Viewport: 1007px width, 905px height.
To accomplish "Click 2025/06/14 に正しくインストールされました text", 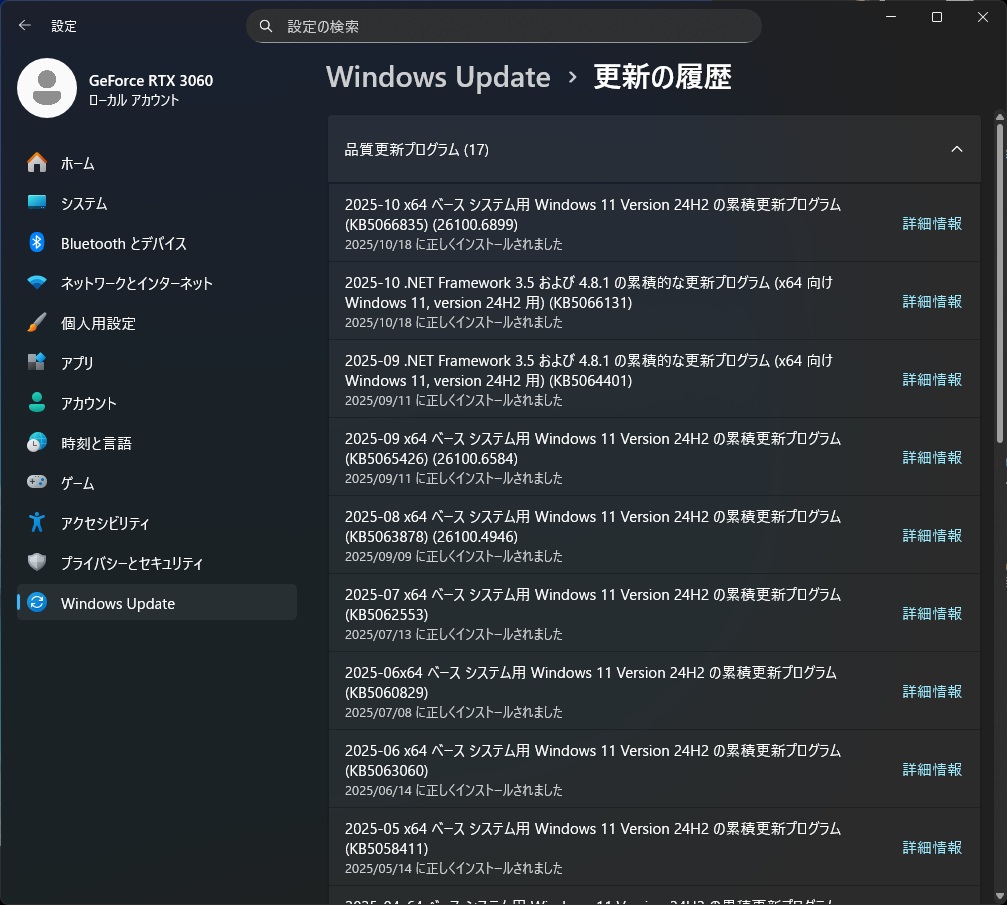I will (x=453, y=791).
